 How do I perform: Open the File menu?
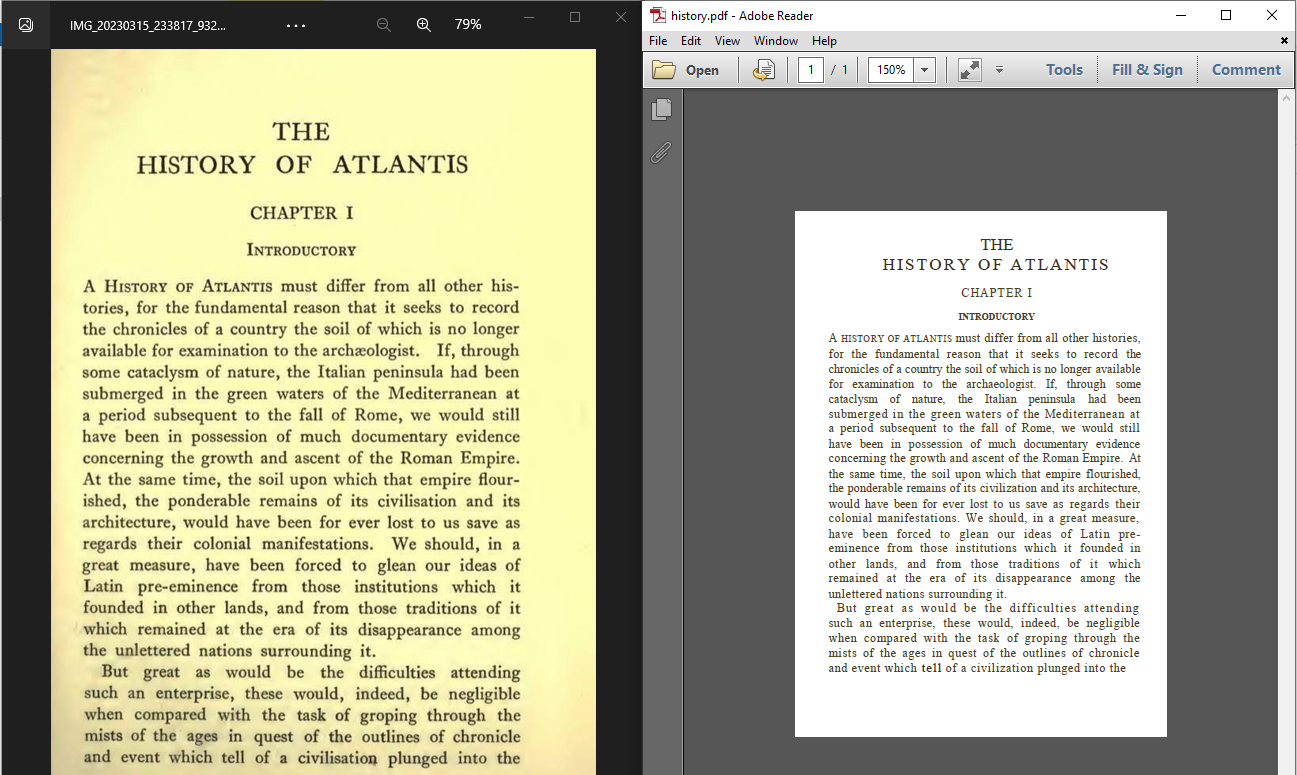[x=658, y=41]
